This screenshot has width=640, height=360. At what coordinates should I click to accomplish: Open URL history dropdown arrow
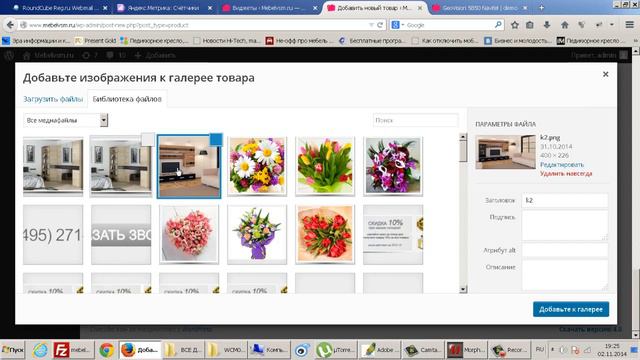[371, 25]
